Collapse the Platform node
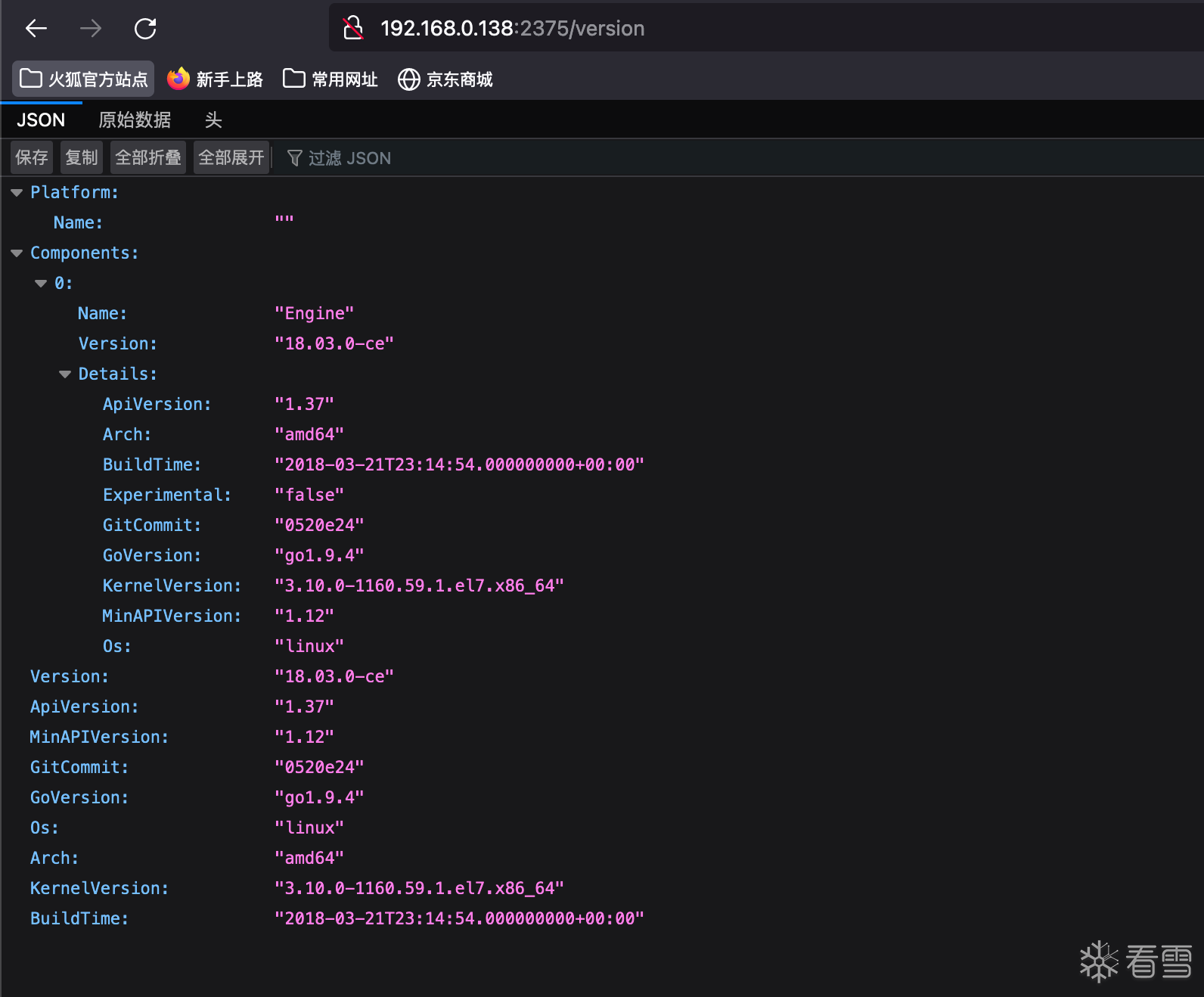This screenshot has width=1204, height=997. [x=17, y=193]
